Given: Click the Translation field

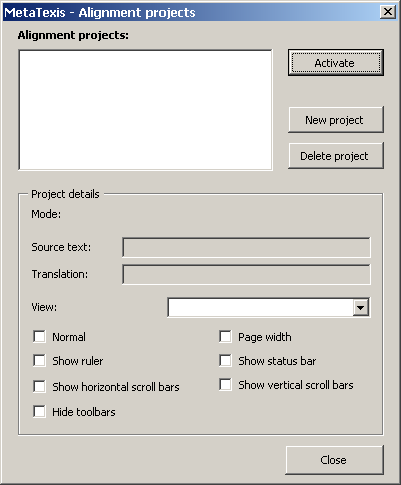Looking at the screenshot, I should (246, 274).
